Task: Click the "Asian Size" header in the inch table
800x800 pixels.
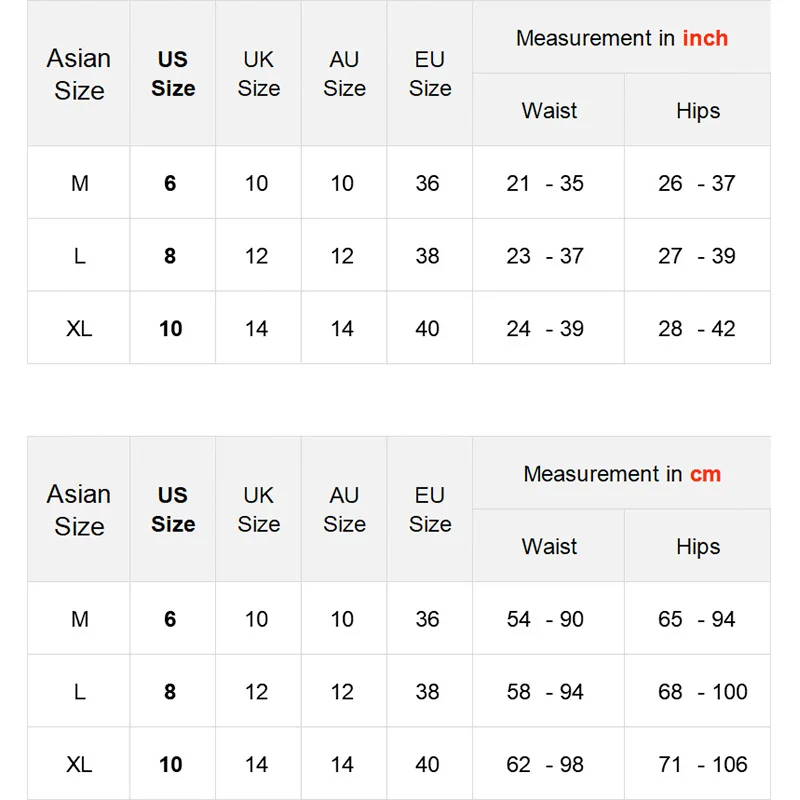Action: coord(79,74)
